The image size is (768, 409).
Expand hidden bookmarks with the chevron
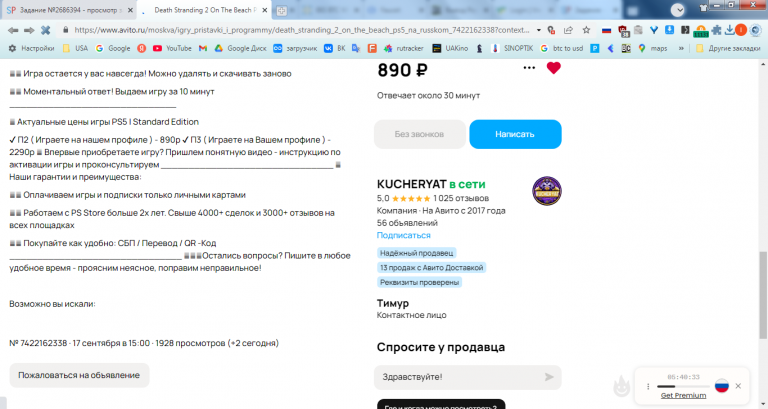pyautogui.click(x=681, y=48)
